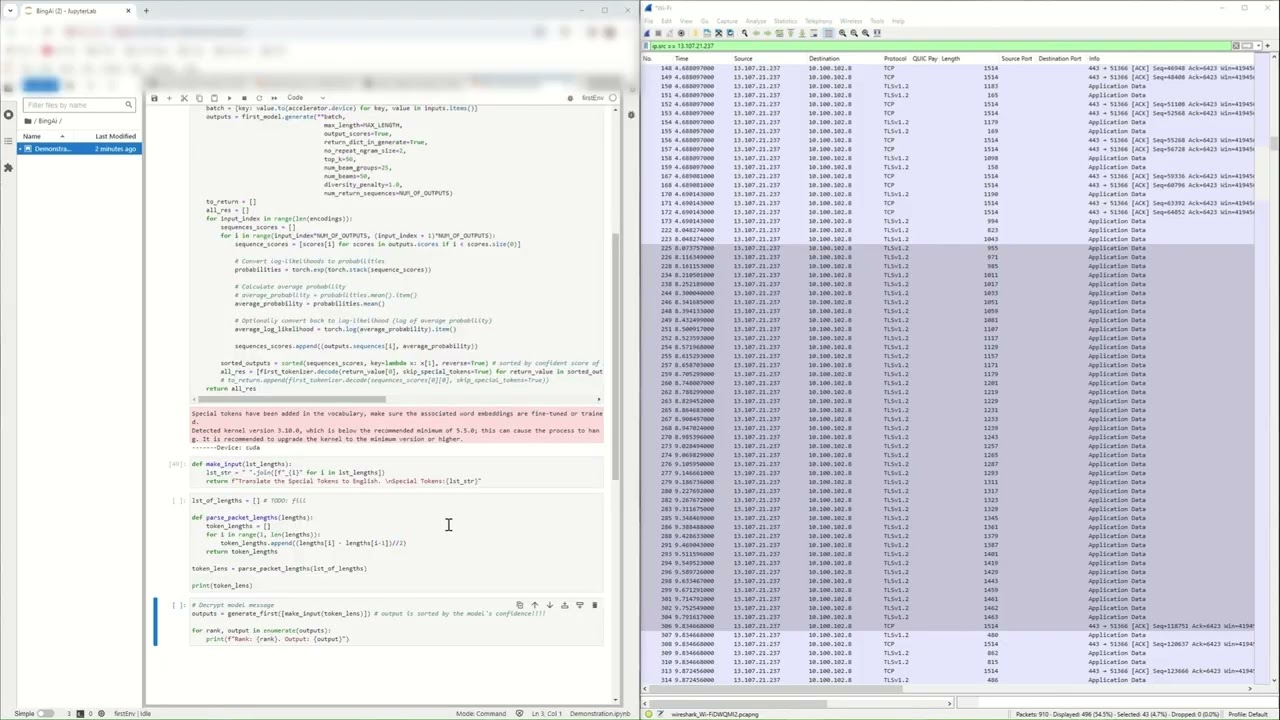Restart kernel and run all cells
Viewport: 1280px width, 720px height.
point(273,98)
